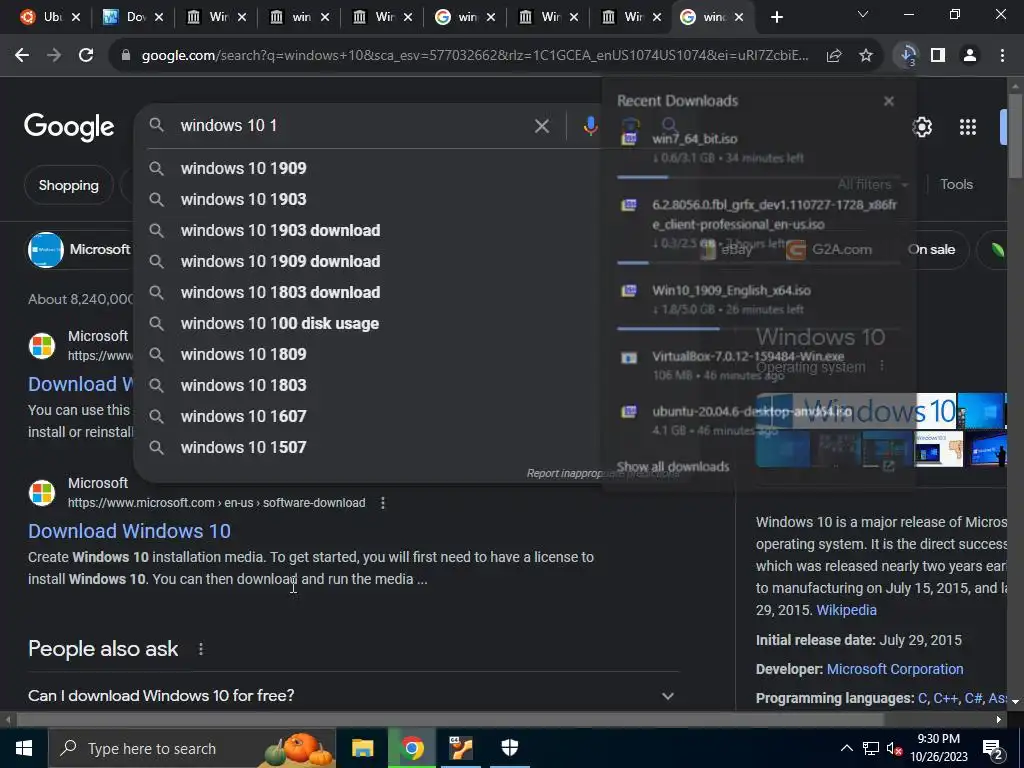Image resolution: width=1024 pixels, height=768 pixels.
Task: Pick 'windows 10 100 disk usage' suggestion
Action: [x=280, y=323]
